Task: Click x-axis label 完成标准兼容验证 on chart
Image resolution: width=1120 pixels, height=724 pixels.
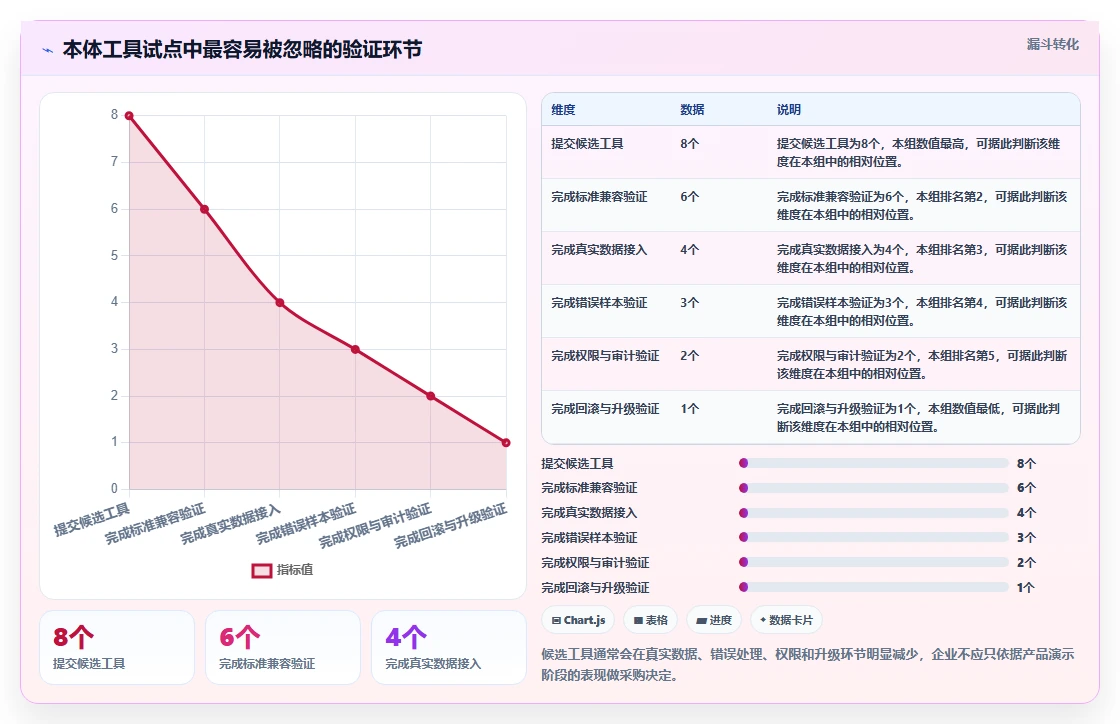Action: pyautogui.click(x=155, y=523)
